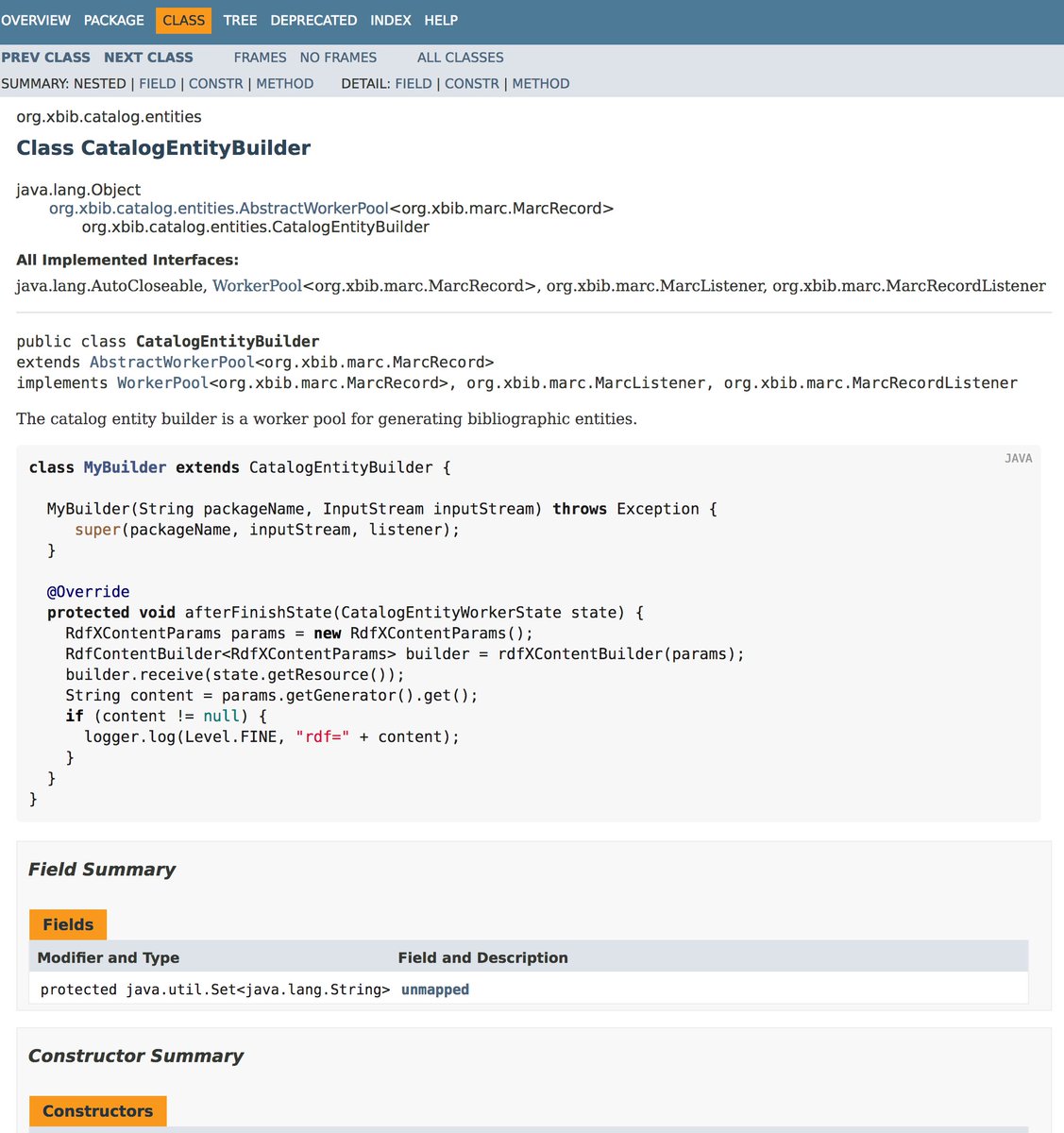Open WorkerPool in the implements clause
Viewport: 1064px width, 1133px height.
tap(162, 383)
